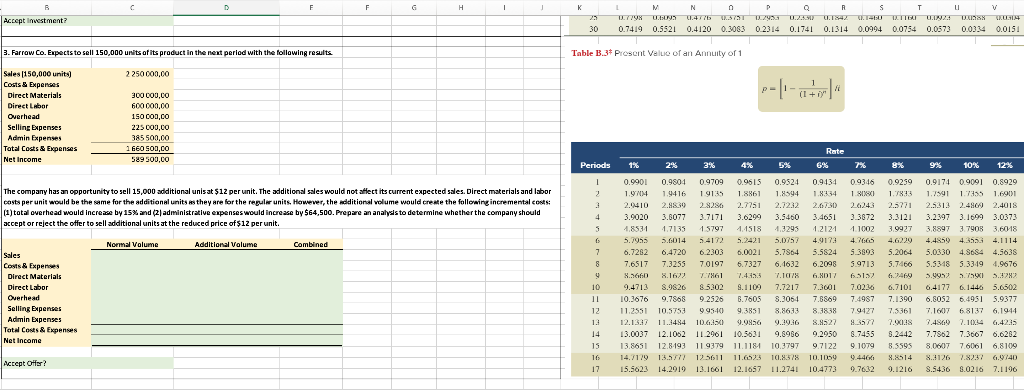The image size is (1024, 390).
Task: Select Sales input cell under Normal Volume
Action: 132,255
